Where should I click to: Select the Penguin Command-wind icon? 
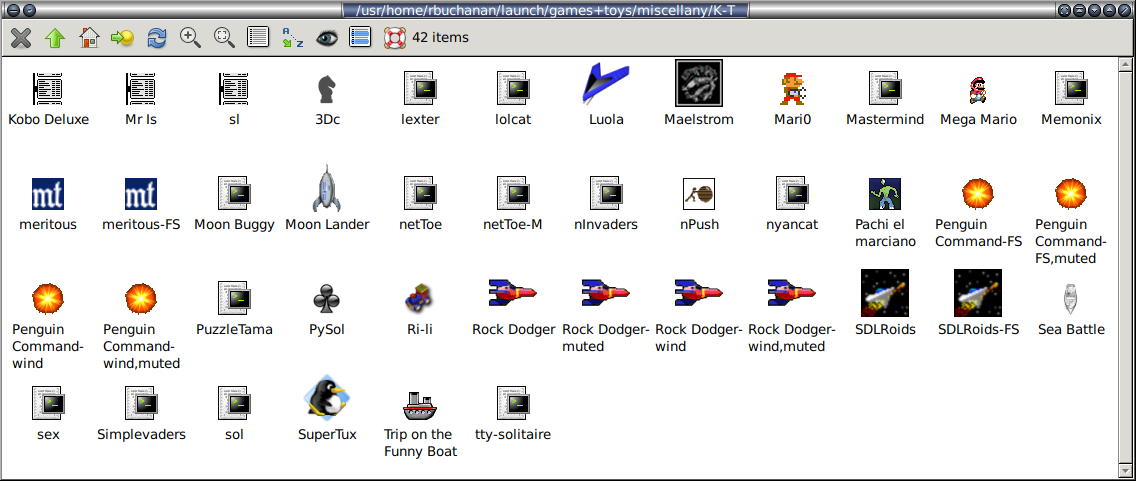pos(49,298)
